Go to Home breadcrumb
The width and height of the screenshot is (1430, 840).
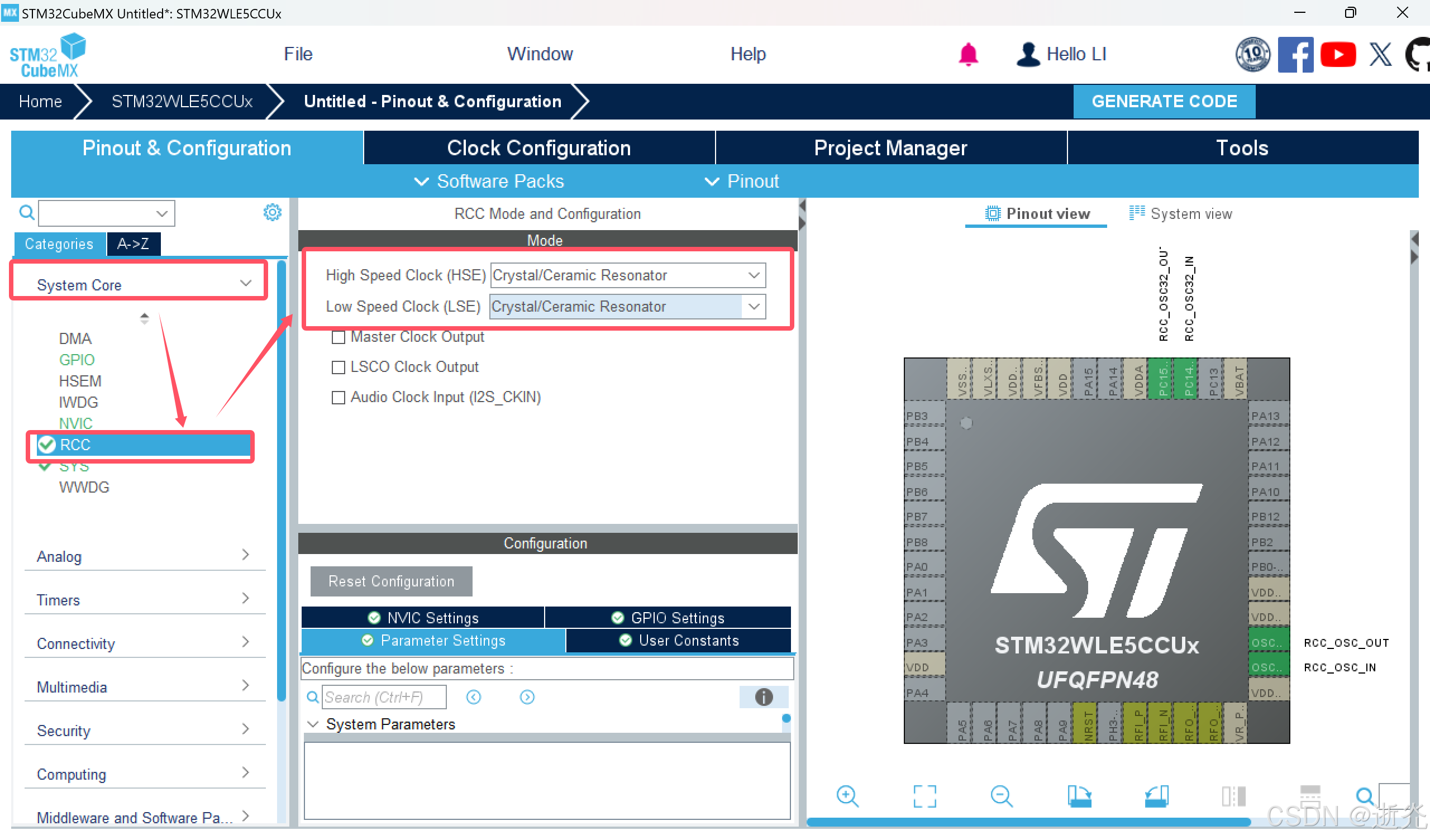coord(40,101)
